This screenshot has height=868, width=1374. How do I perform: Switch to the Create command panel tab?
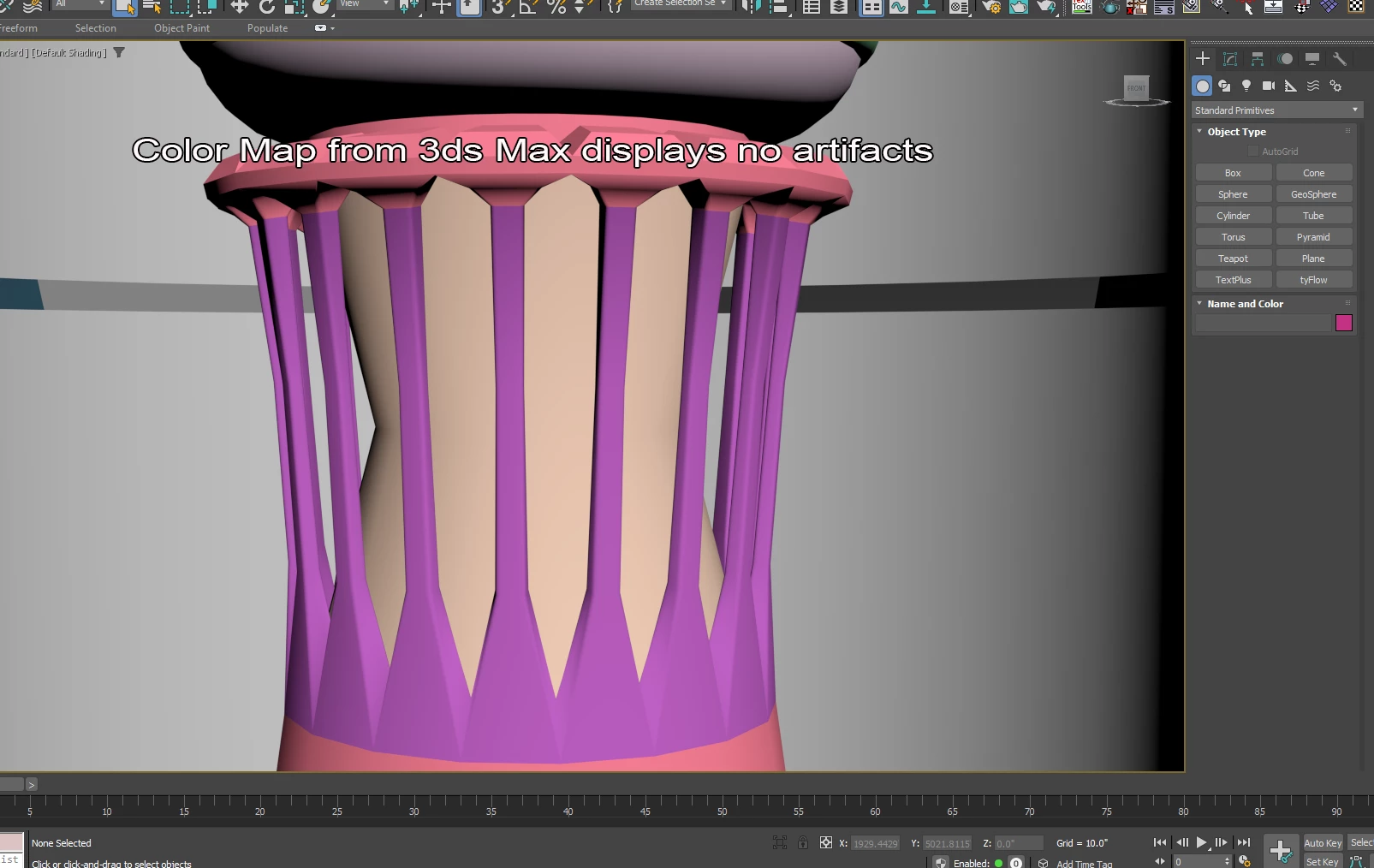pos(1203,58)
